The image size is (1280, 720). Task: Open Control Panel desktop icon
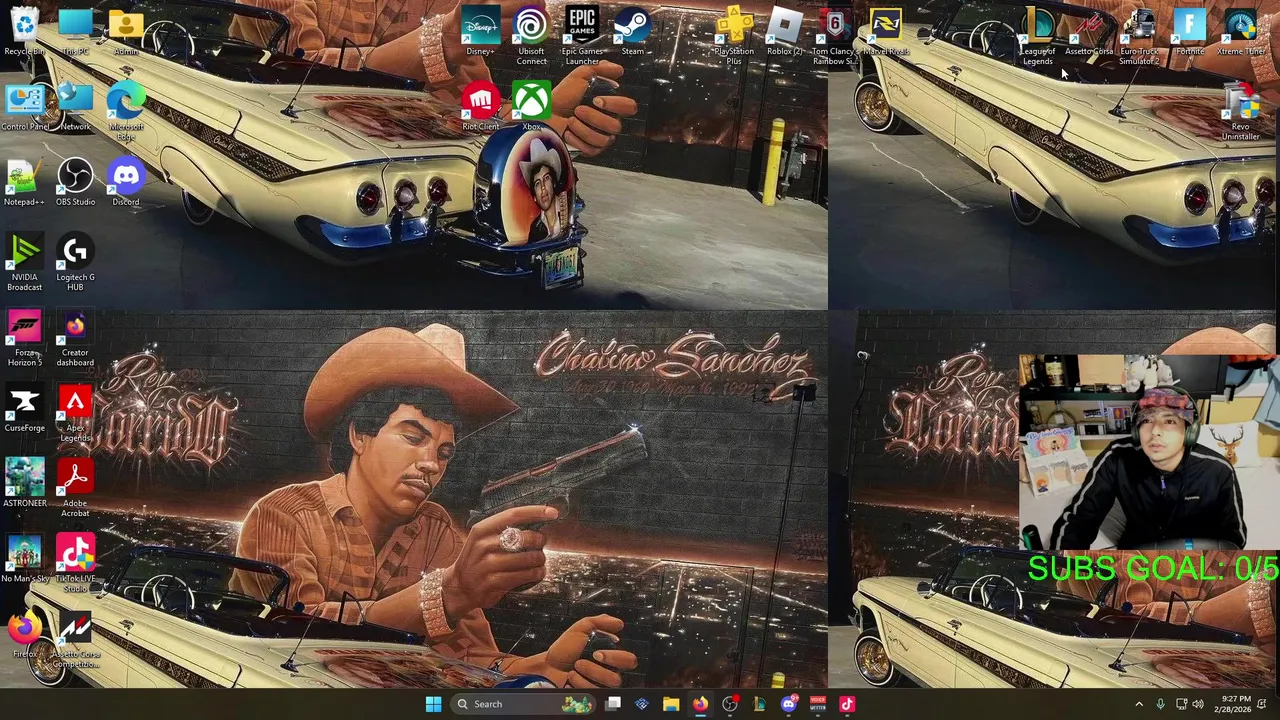click(x=24, y=108)
